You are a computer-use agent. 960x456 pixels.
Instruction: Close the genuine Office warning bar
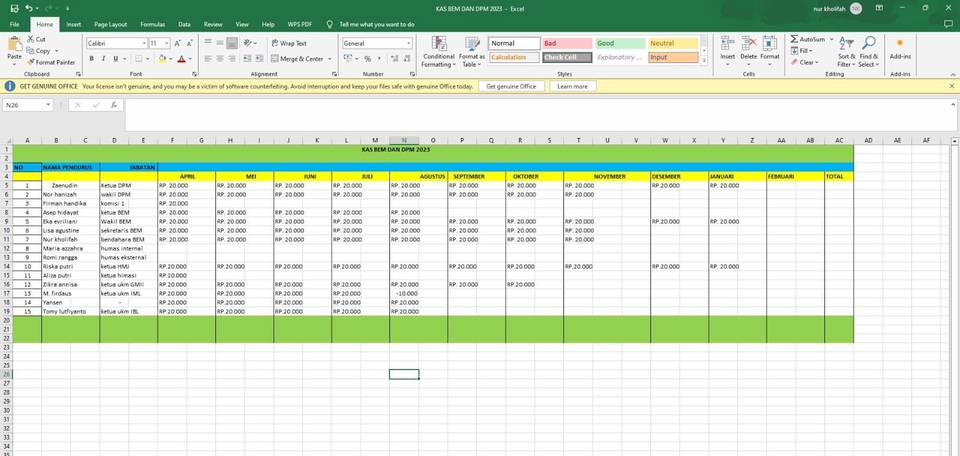coord(952,86)
